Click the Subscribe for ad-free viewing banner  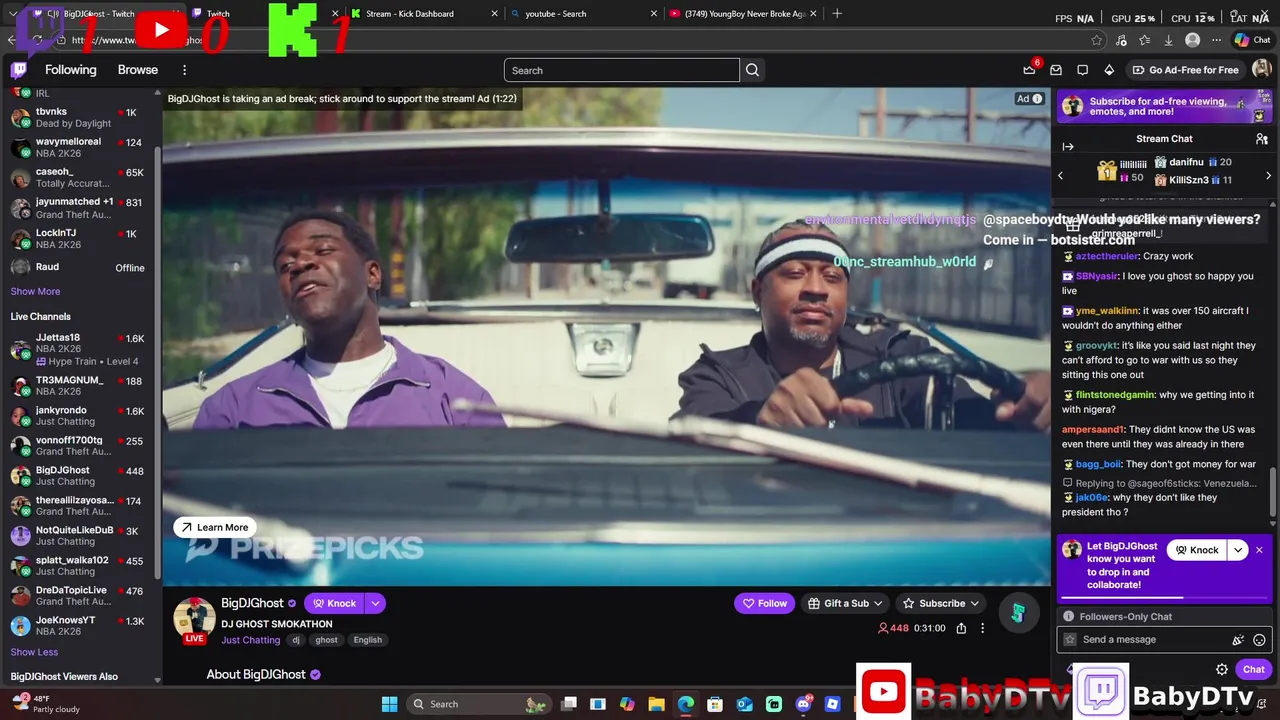click(x=1164, y=106)
